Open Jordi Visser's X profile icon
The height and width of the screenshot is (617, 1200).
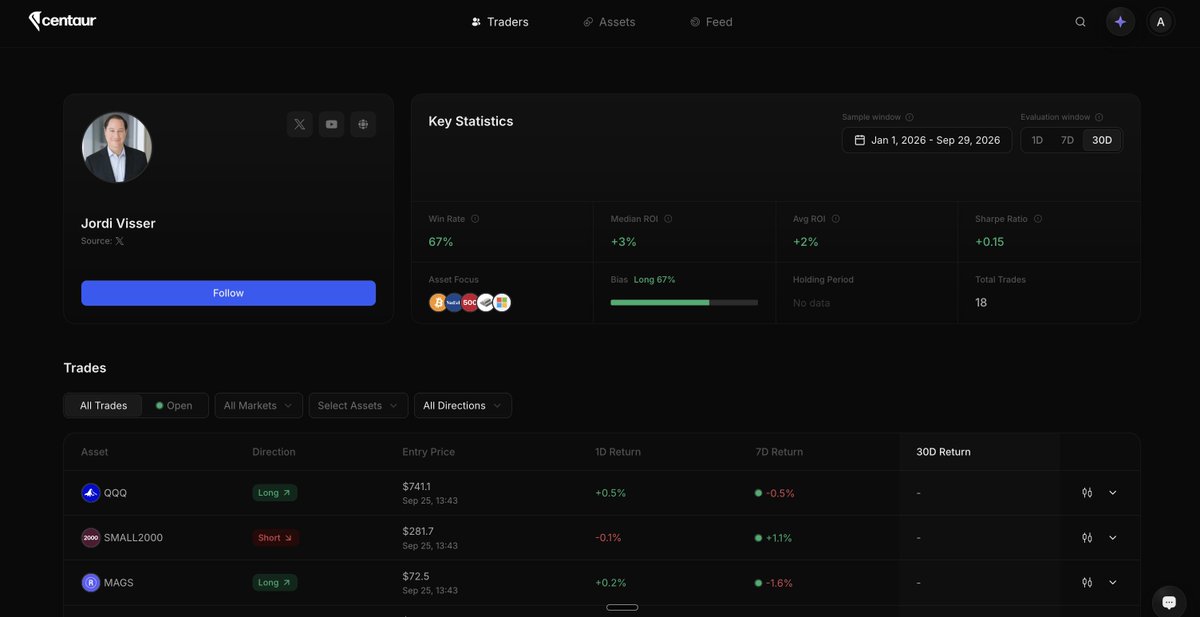[x=299, y=124]
